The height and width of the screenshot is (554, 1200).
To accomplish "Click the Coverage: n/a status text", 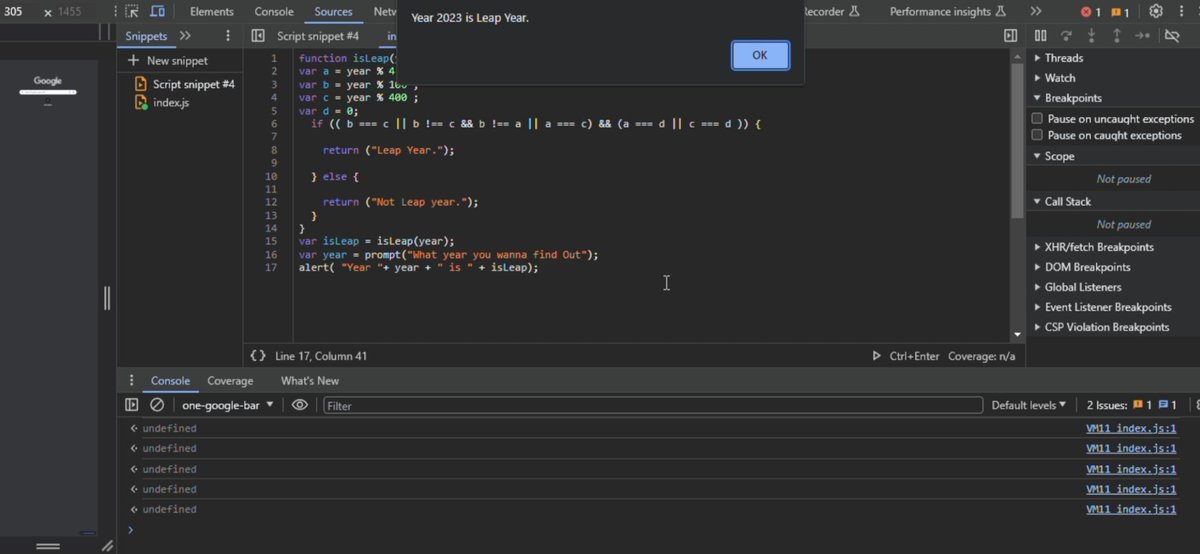I will click(981, 356).
